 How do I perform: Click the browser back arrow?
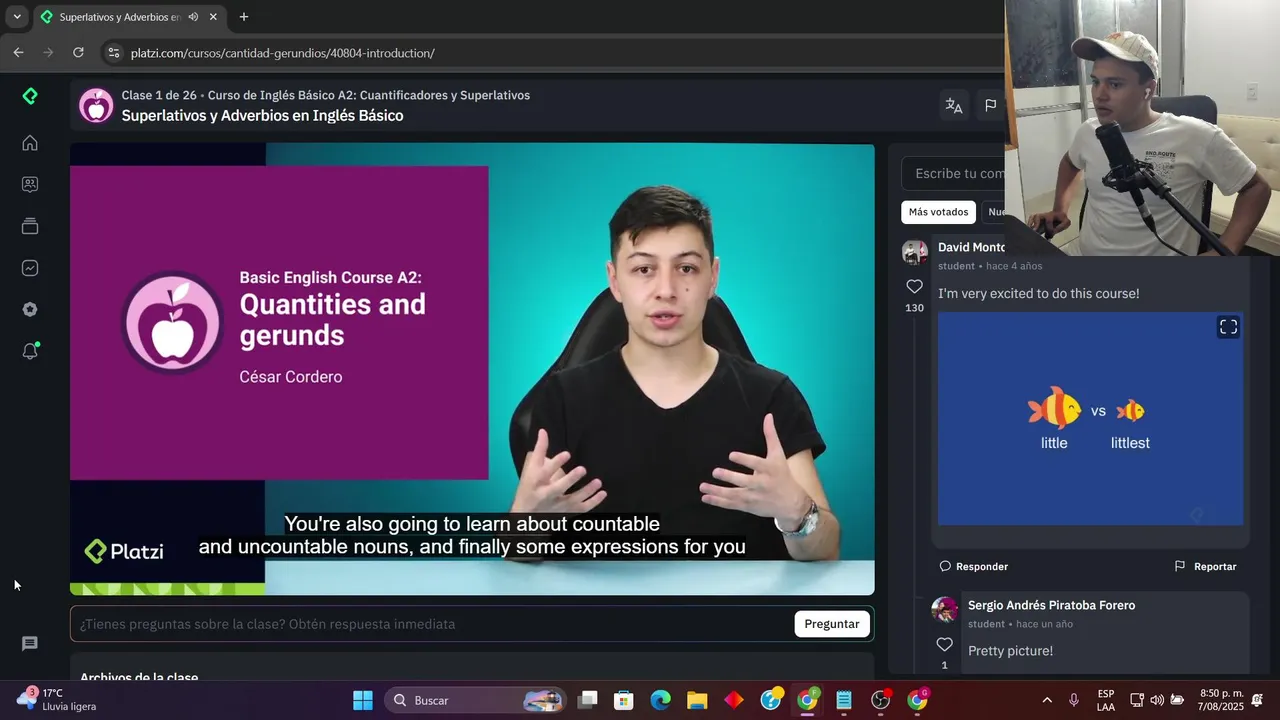18,52
